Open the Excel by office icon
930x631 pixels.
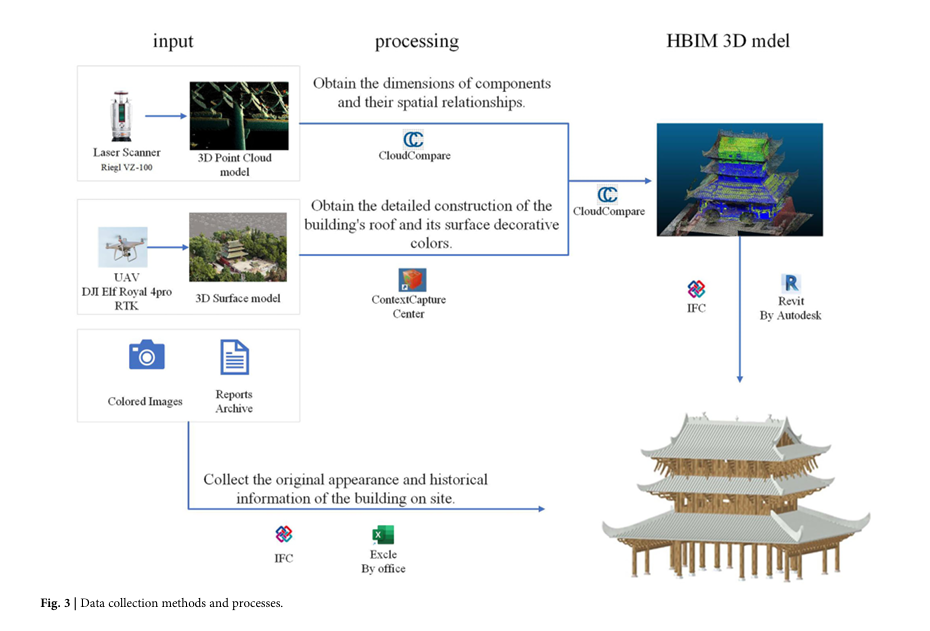(383, 534)
